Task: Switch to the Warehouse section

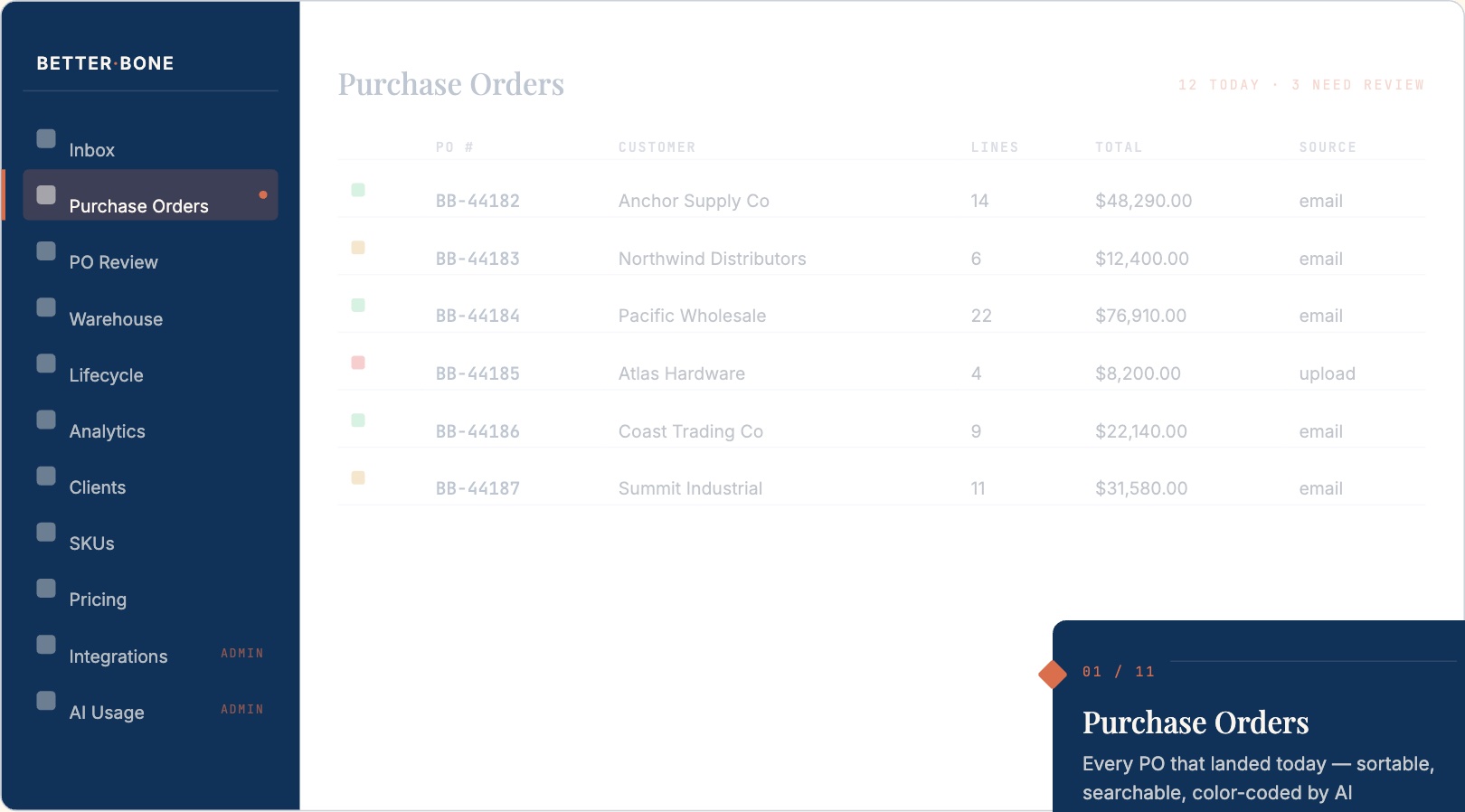Action: click(x=116, y=319)
